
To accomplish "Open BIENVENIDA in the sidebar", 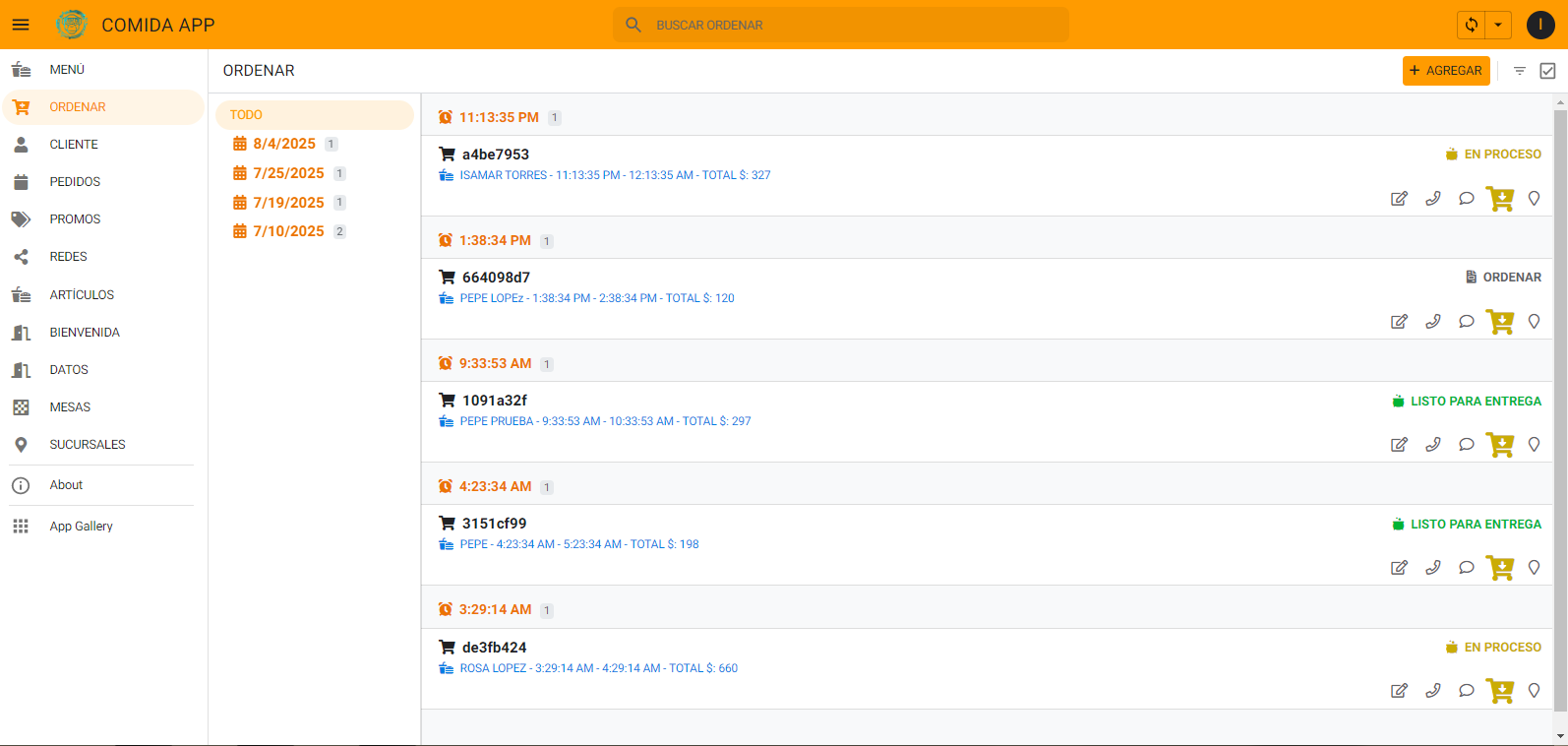I will [103, 333].
